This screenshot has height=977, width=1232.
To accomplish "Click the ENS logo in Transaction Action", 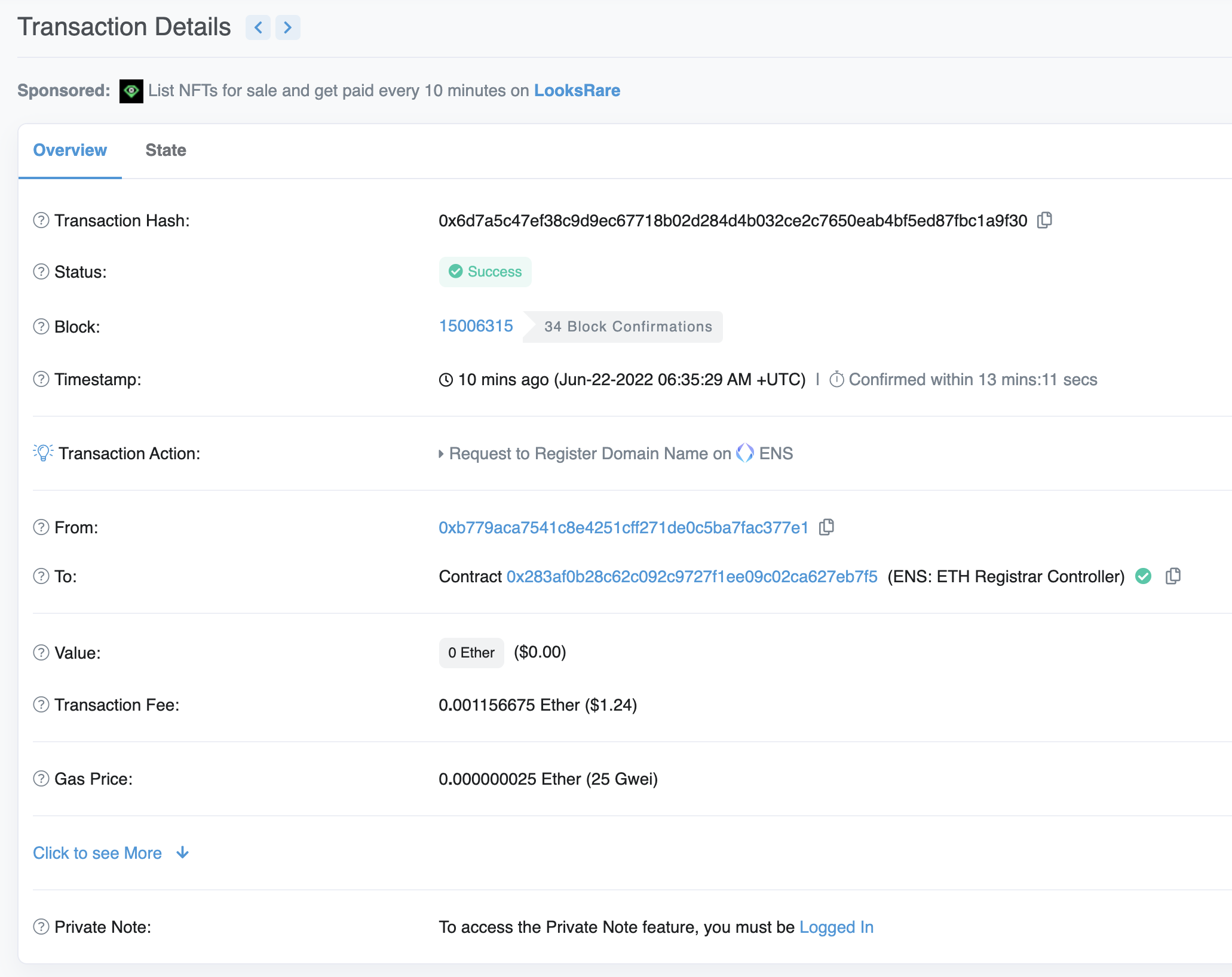I will tap(745, 453).
